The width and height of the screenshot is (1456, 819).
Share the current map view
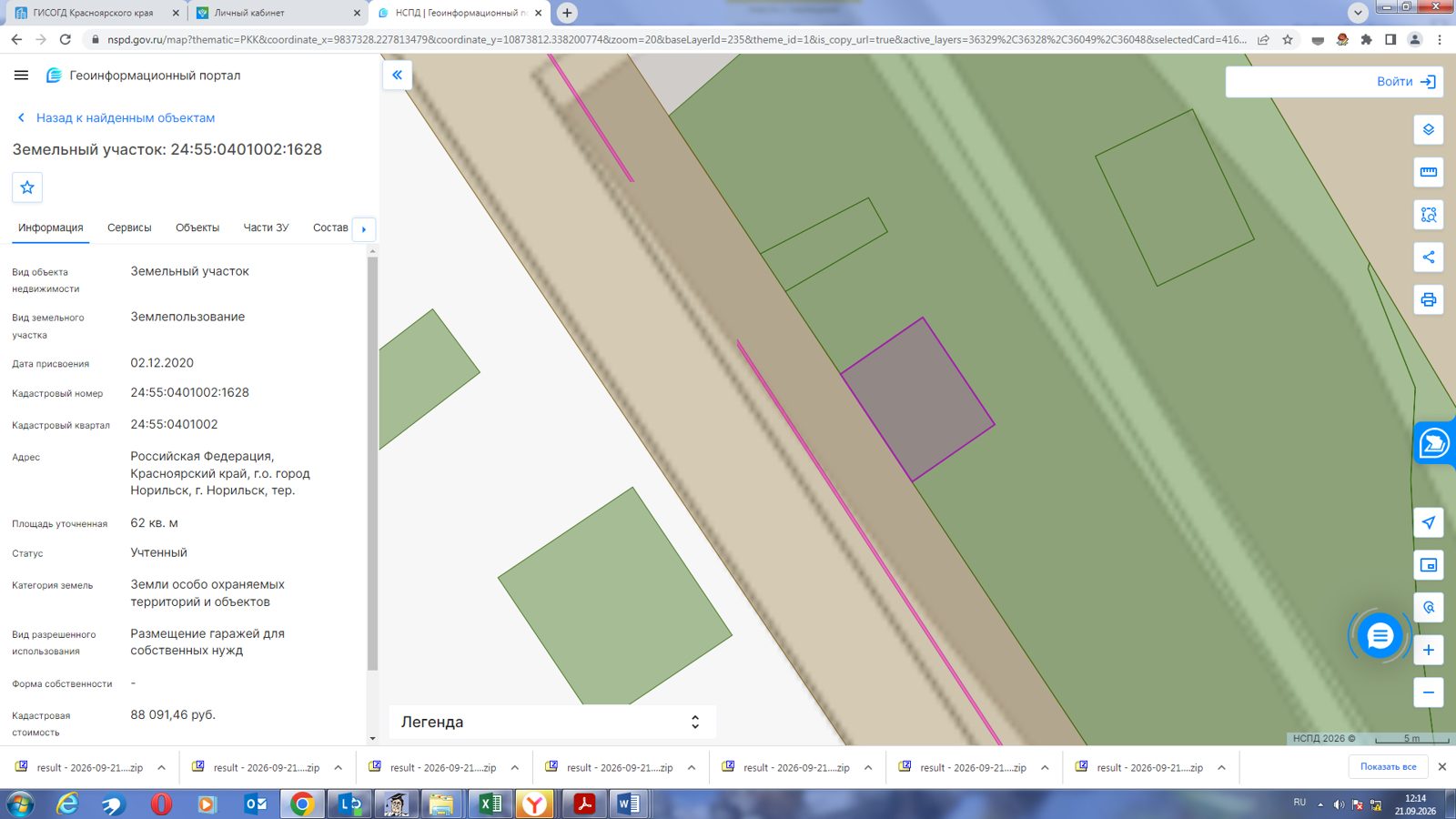pyautogui.click(x=1428, y=257)
